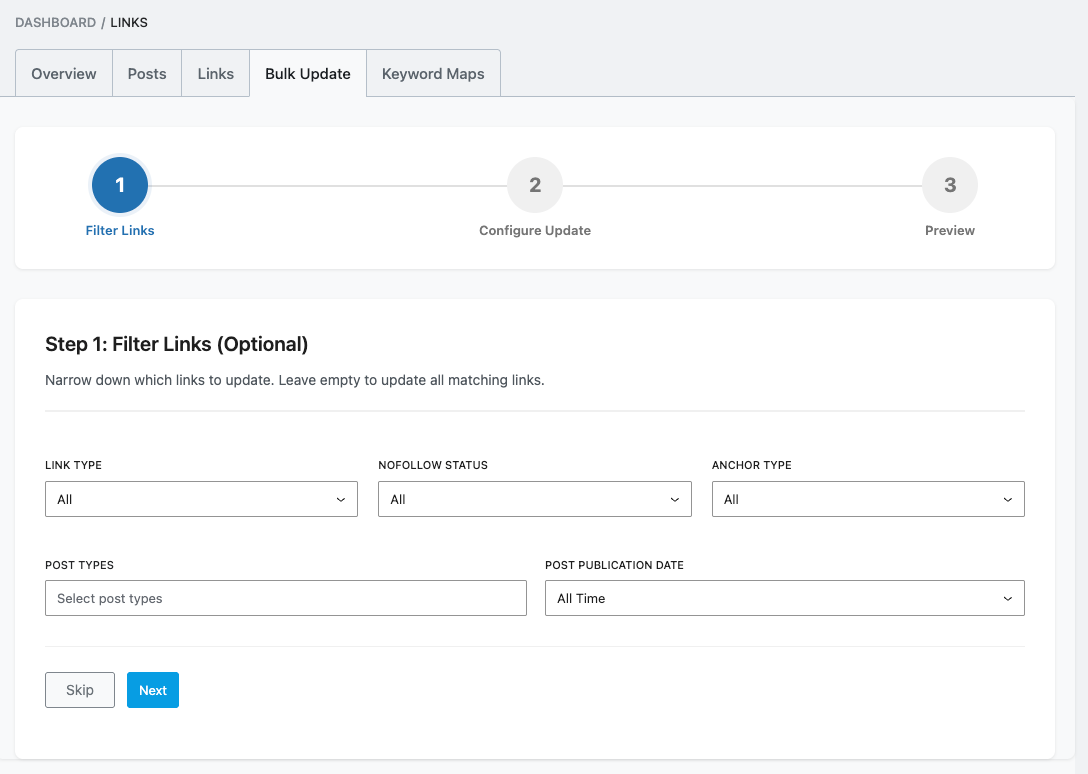Click the Dashboard breadcrumb link
The width and height of the screenshot is (1088, 774).
54,22
